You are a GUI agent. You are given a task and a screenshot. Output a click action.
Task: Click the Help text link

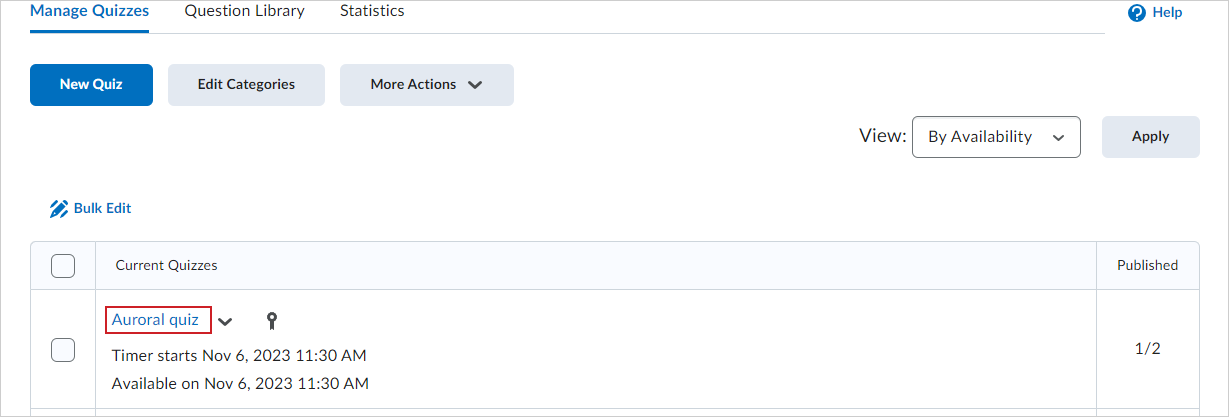[1167, 13]
